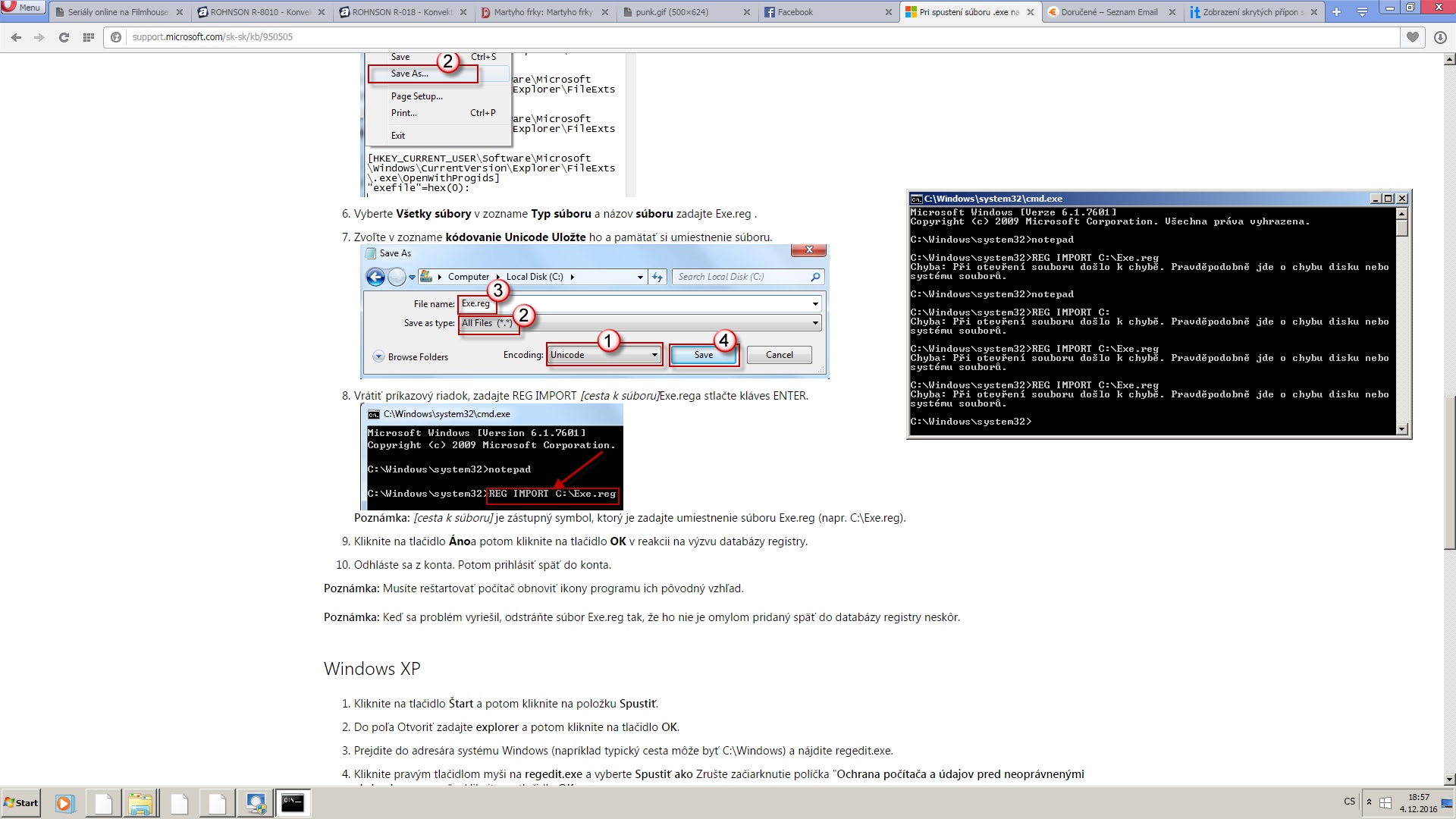The height and width of the screenshot is (819, 1456).
Task: Open the tab menu list icon
Action: click(1362, 12)
